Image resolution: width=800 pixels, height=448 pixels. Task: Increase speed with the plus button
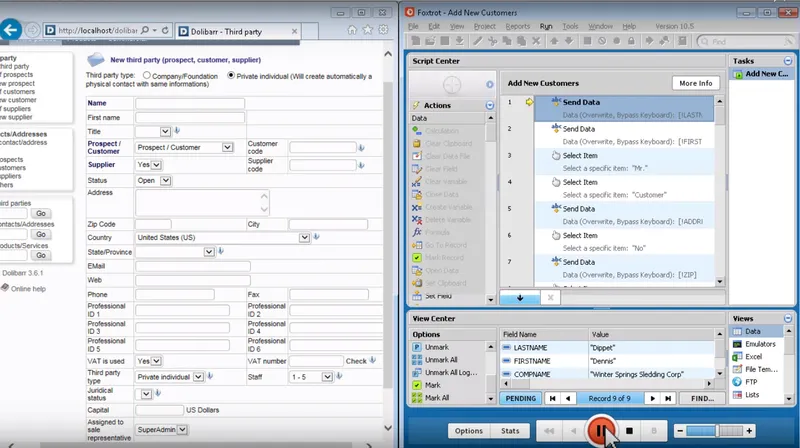[x=749, y=431]
